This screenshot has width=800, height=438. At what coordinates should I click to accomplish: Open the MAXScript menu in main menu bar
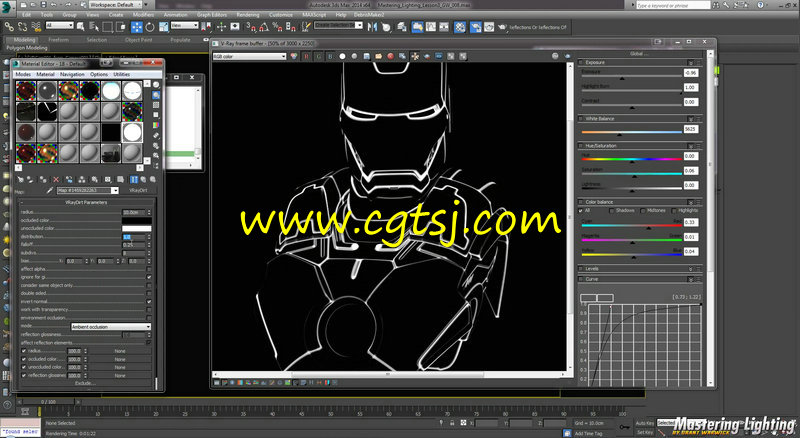[x=314, y=15]
